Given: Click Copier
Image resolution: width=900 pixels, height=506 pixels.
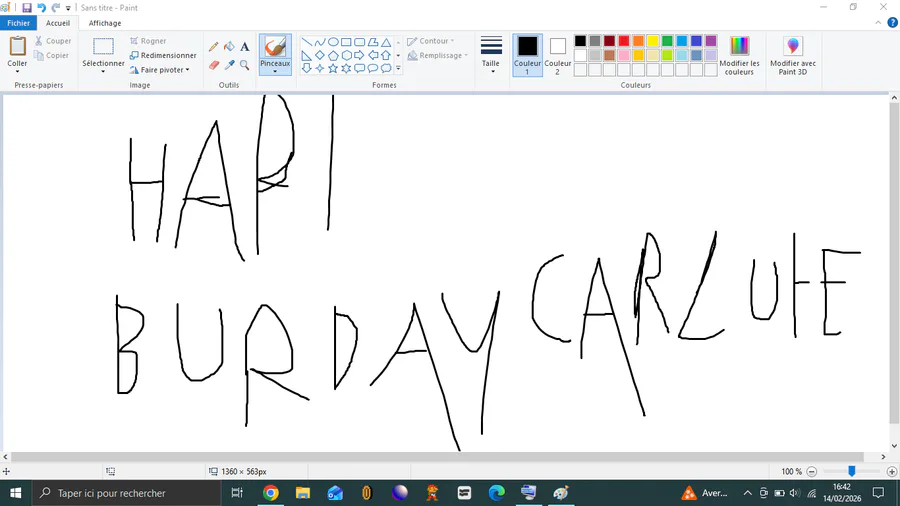Looking at the screenshot, I should (51, 56).
